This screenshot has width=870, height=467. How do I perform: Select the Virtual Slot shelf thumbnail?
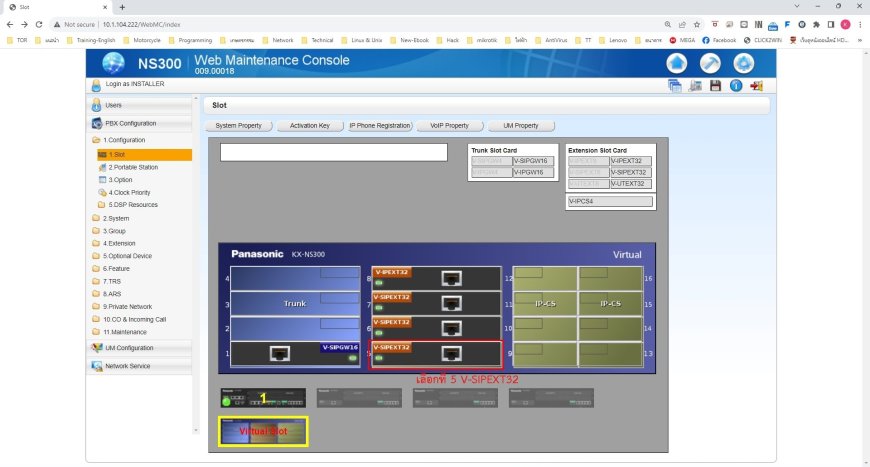click(x=263, y=432)
